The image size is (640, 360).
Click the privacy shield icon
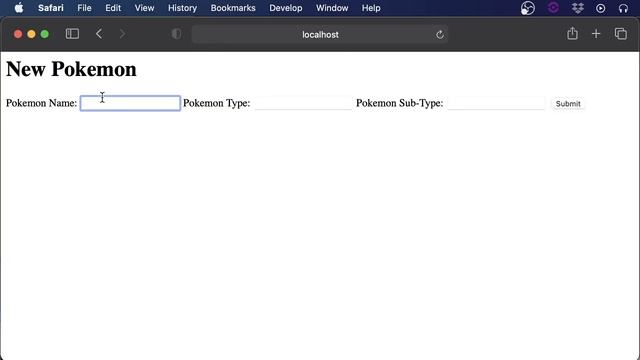[176, 34]
